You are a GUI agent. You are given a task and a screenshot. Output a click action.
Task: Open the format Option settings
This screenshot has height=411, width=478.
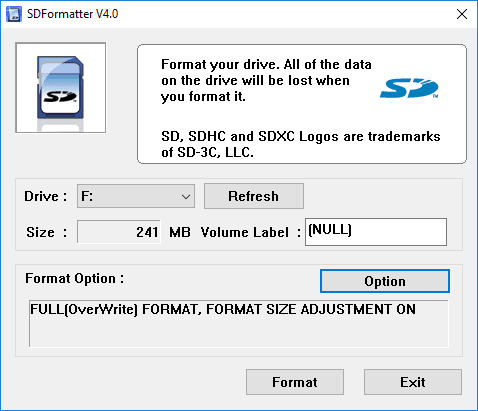click(385, 281)
